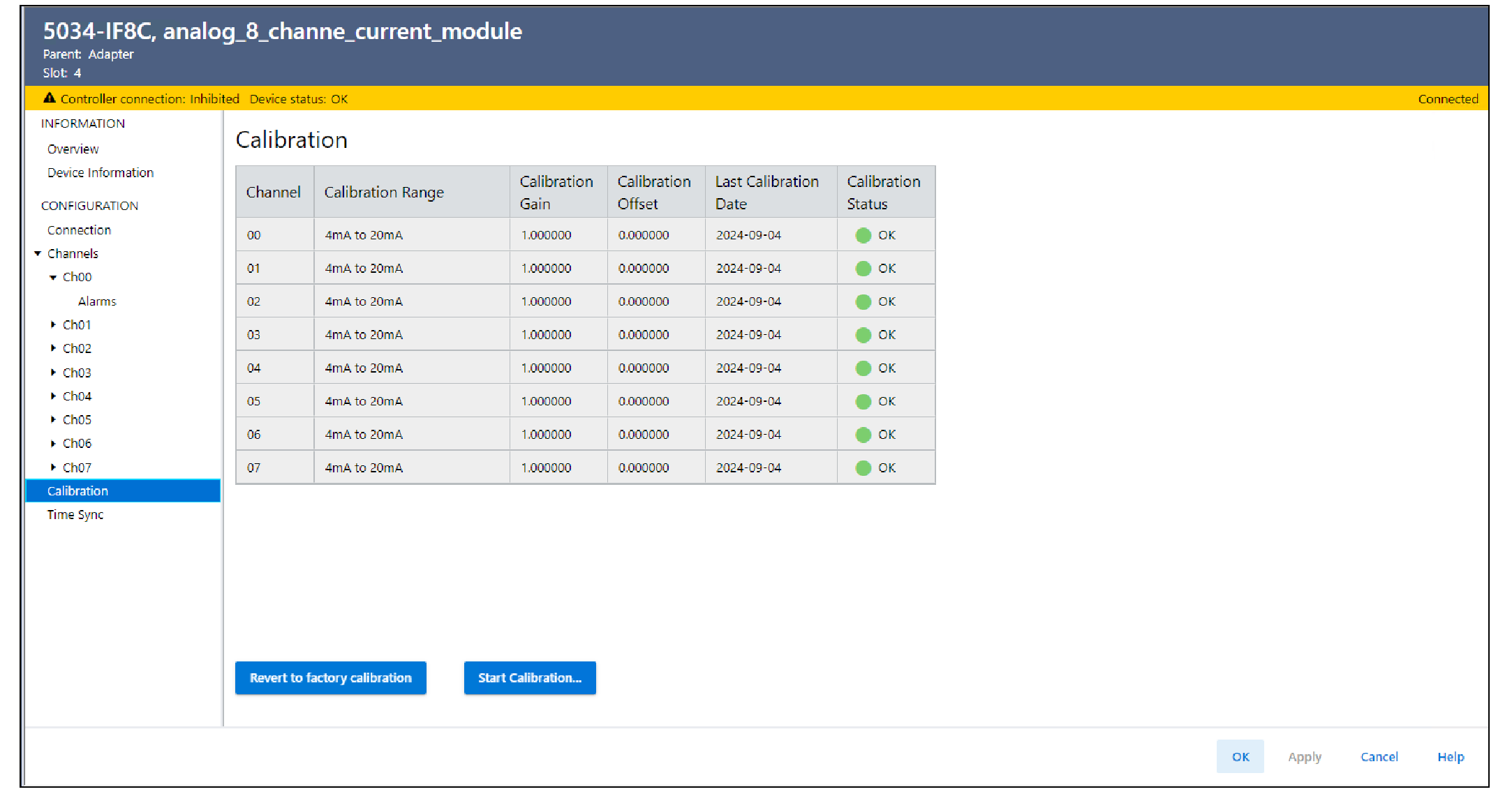Image resolution: width=1512 pixels, height=794 pixels.
Task: Click green status indicator for channel 04
Action: (864, 368)
